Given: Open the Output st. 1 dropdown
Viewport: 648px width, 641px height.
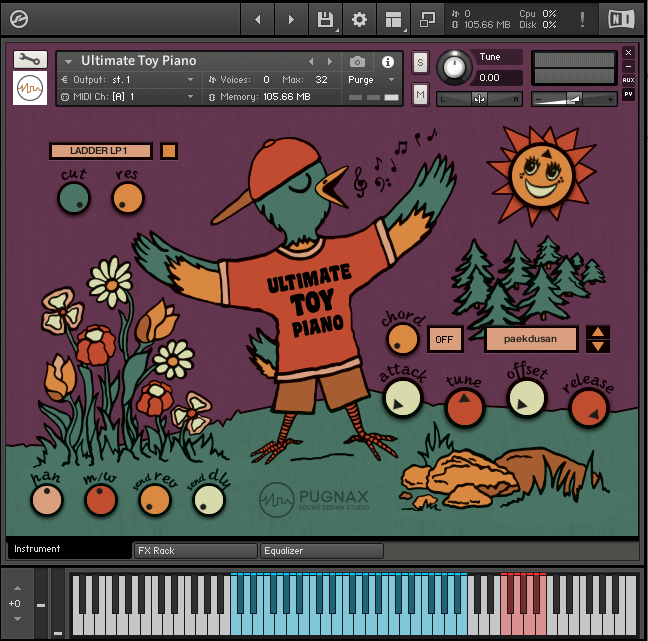Looking at the screenshot, I should tap(129, 80).
